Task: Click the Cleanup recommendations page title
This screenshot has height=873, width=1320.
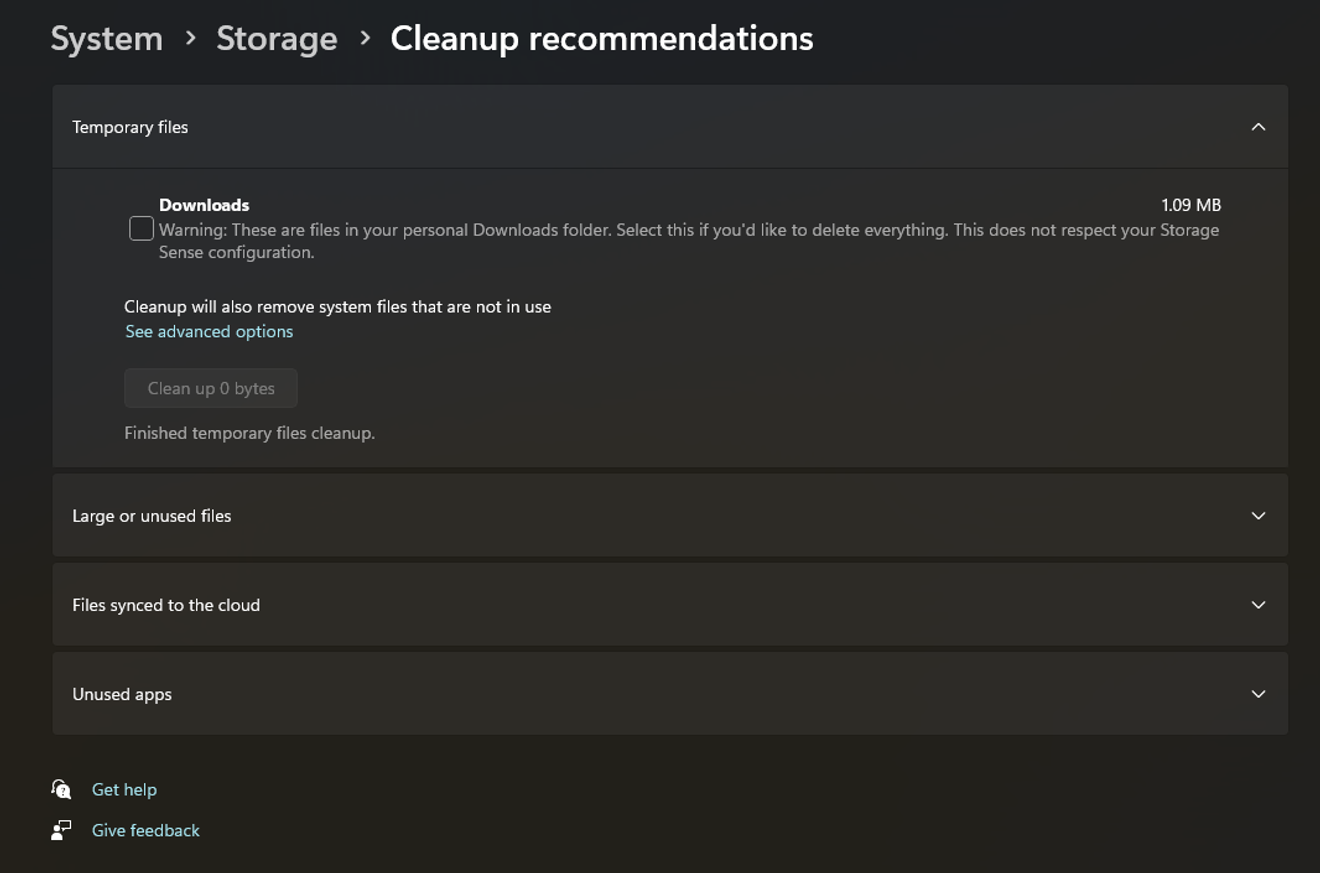Action: [x=602, y=38]
